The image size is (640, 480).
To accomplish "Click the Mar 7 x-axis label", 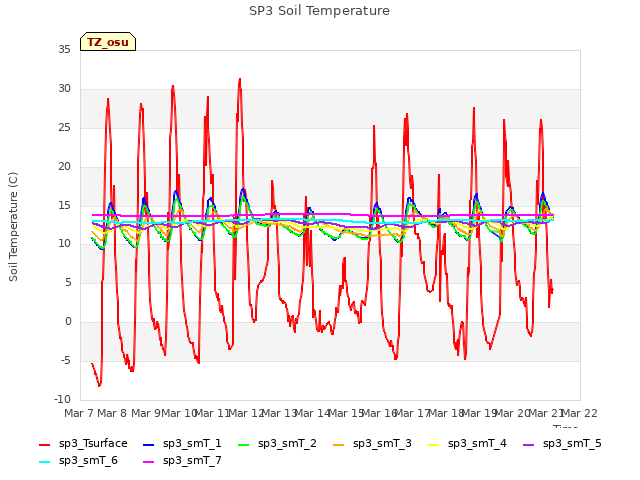I will 78,413.
